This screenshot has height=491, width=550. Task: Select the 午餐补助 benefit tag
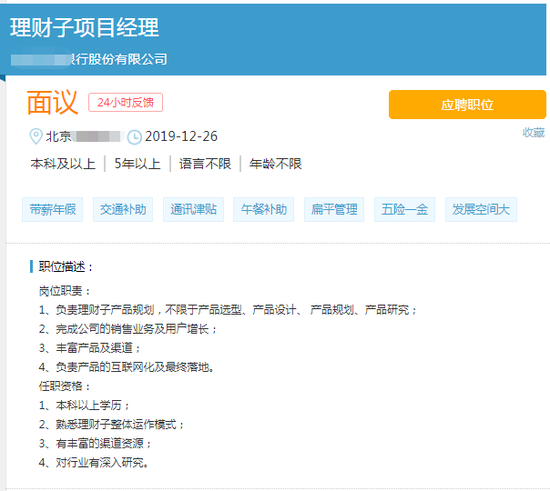pyautogui.click(x=264, y=209)
